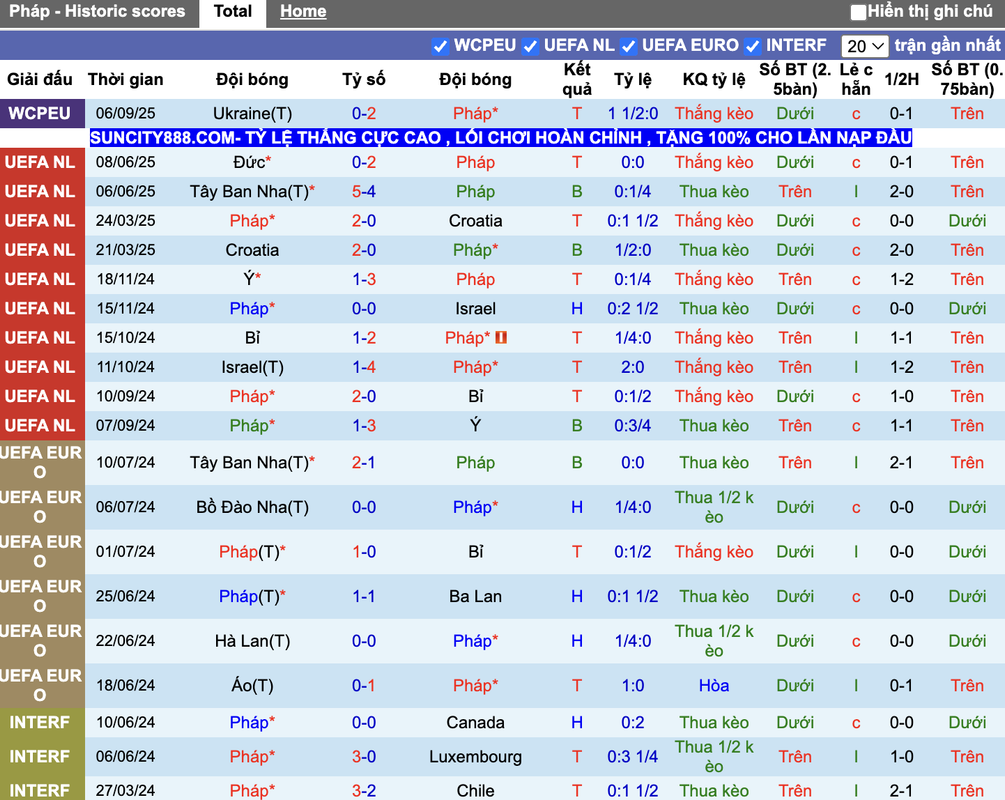Click the WCPEU league label

pos(40,113)
